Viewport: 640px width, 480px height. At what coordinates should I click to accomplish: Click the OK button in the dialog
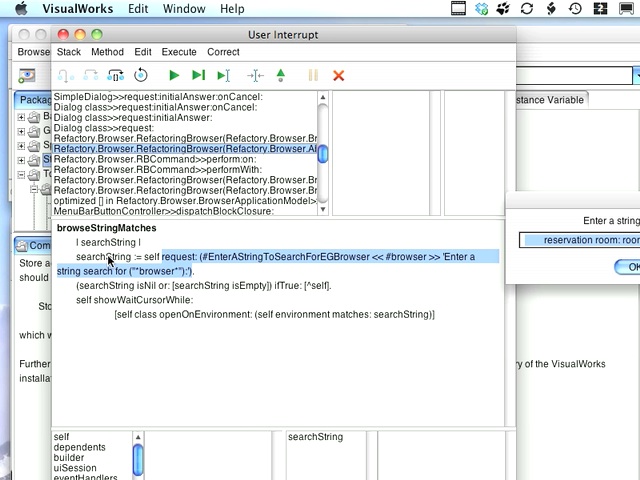628,267
